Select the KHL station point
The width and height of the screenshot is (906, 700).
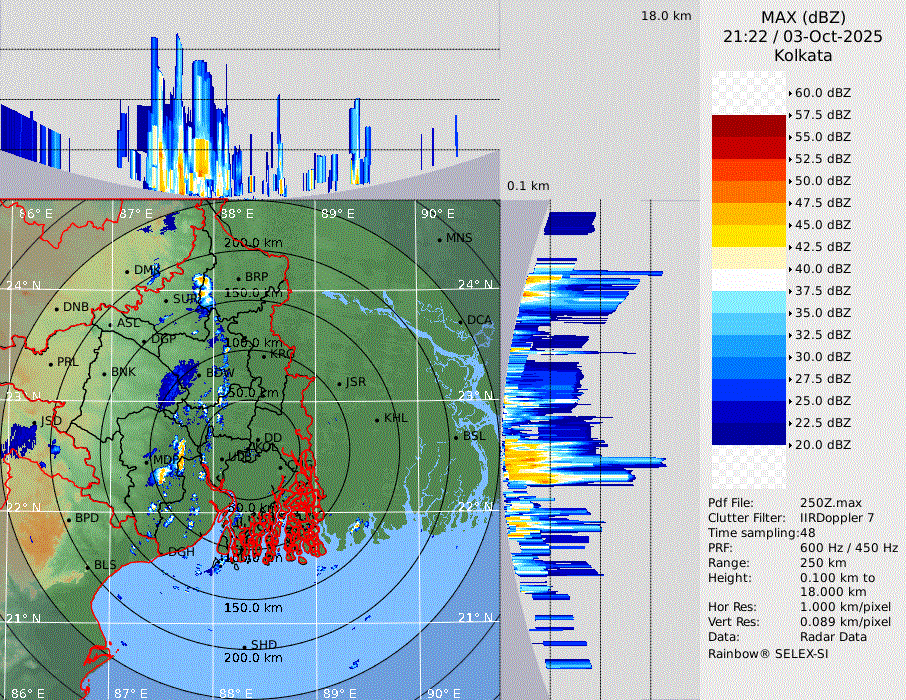pos(377,419)
